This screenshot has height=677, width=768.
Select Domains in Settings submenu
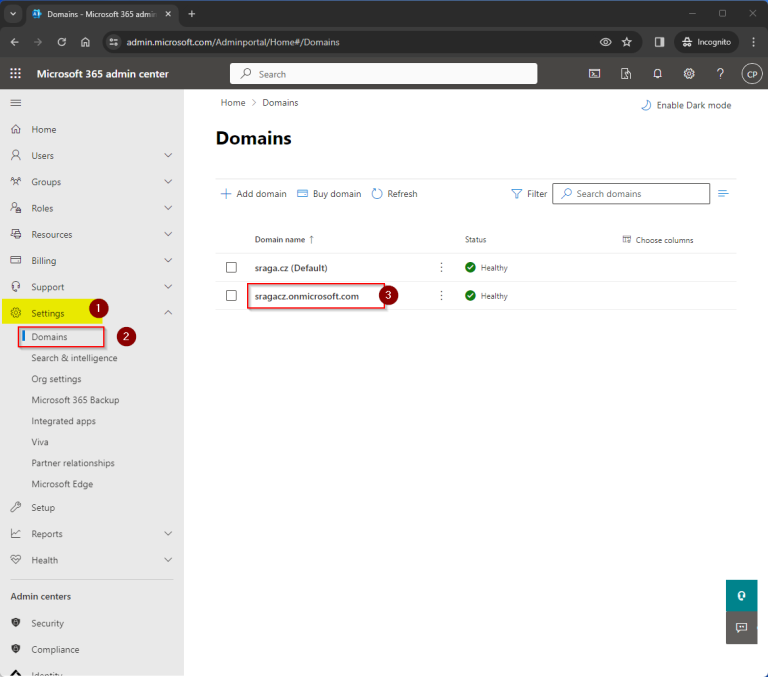pos(49,337)
